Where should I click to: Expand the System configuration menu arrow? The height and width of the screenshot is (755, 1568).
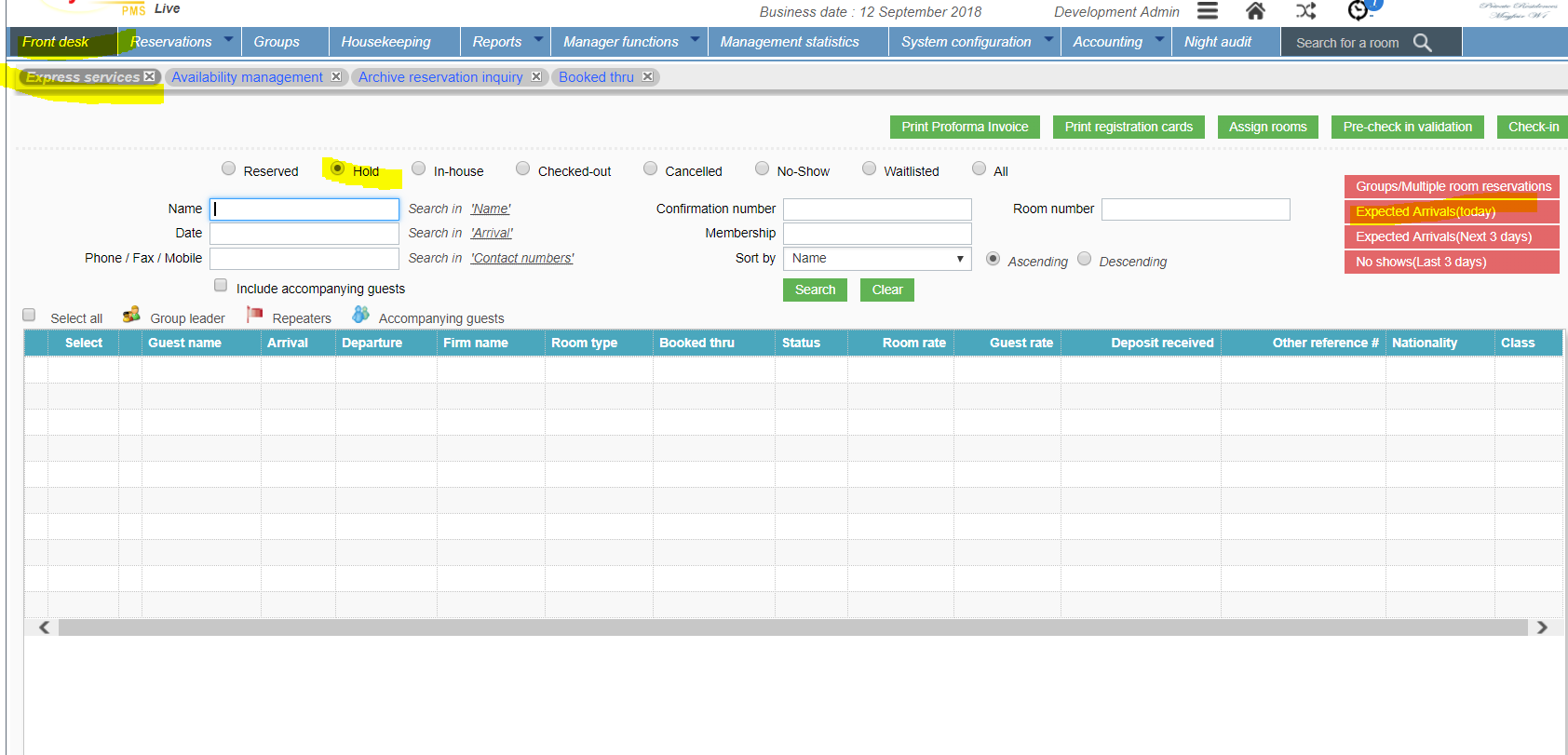pos(1048,39)
